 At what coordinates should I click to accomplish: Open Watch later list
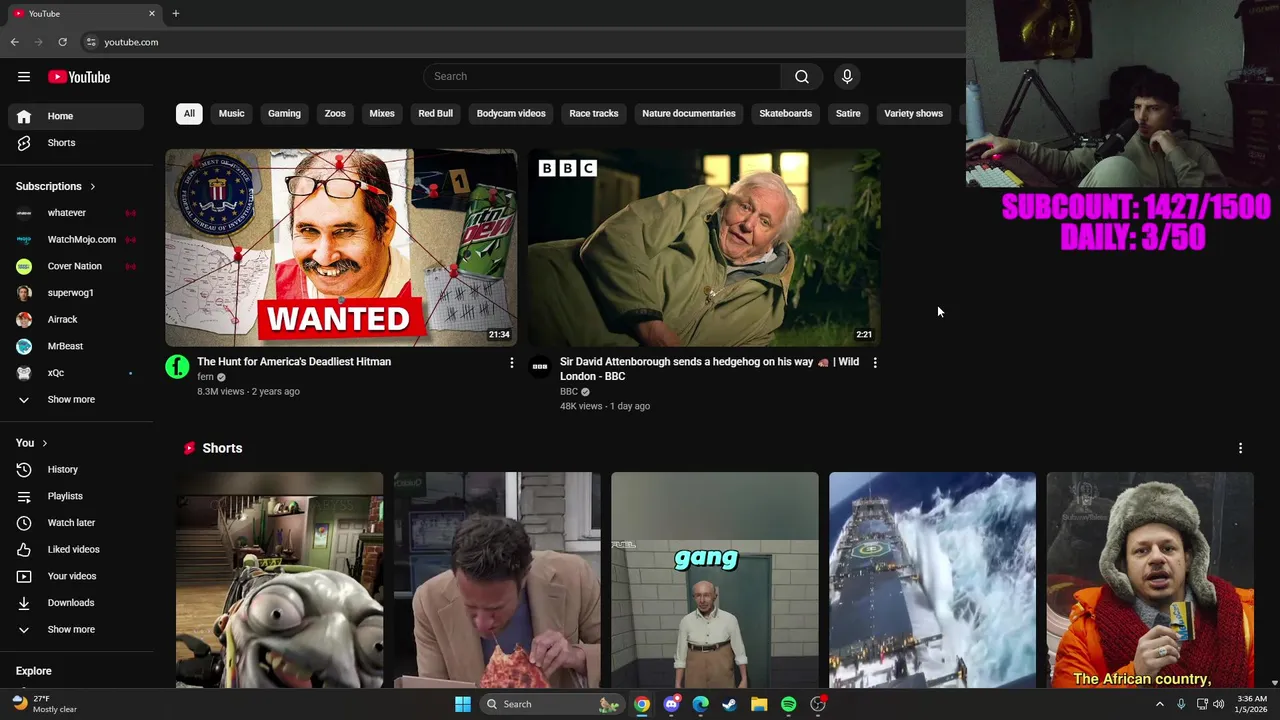tap(76, 523)
